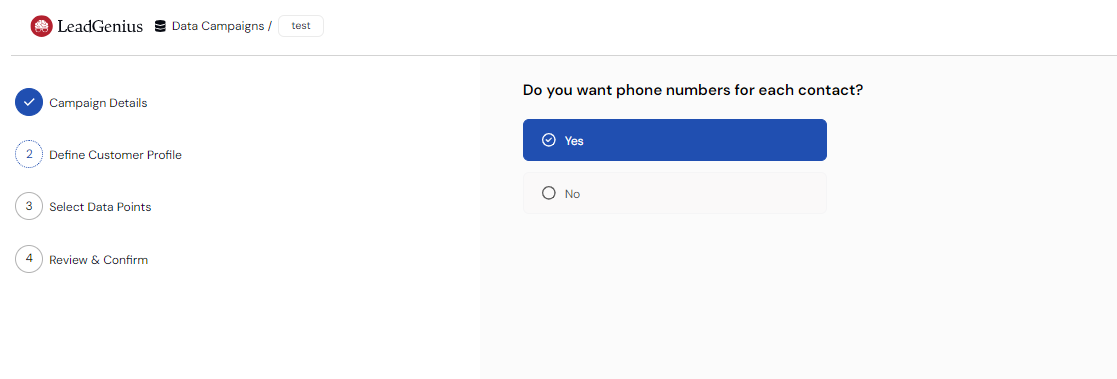Screen dimensions: 1117x379
Task: Open the Data Campaigns breadcrumb link
Action: (x=218, y=26)
